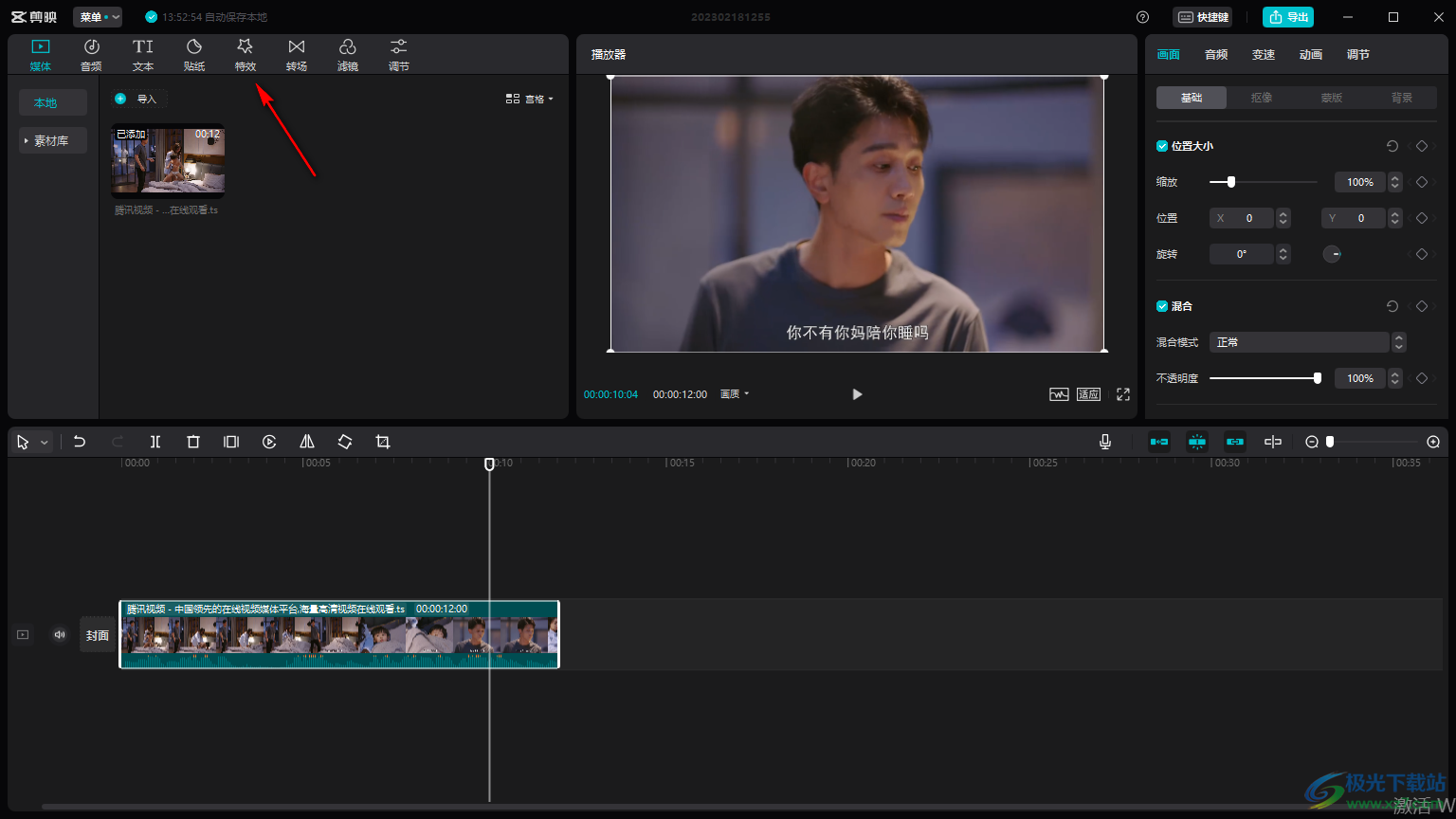Switch to the 调节 tab in the right panel
The height and width of the screenshot is (819, 1456).
tap(1358, 55)
